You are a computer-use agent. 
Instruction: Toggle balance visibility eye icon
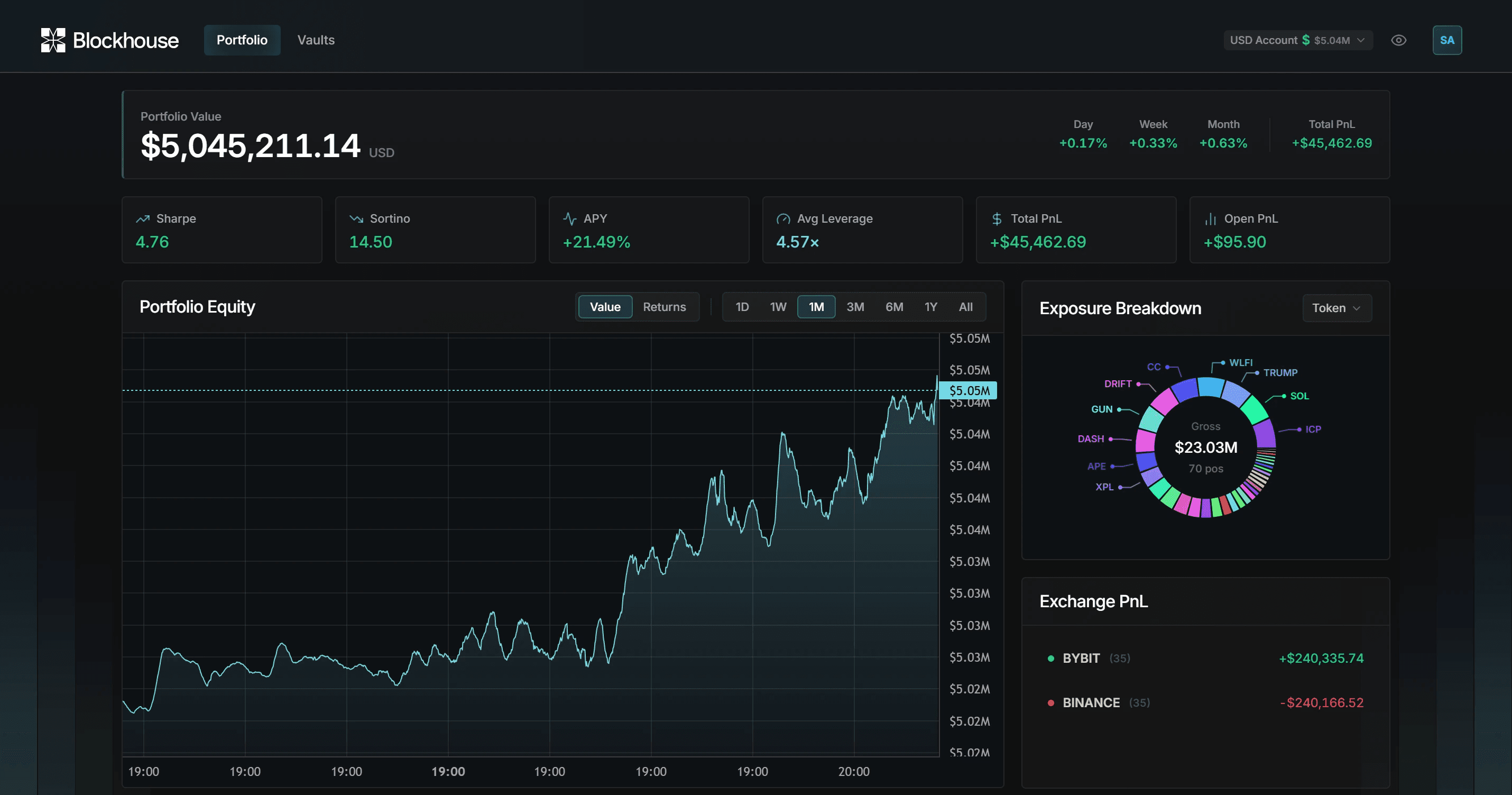(x=1399, y=40)
